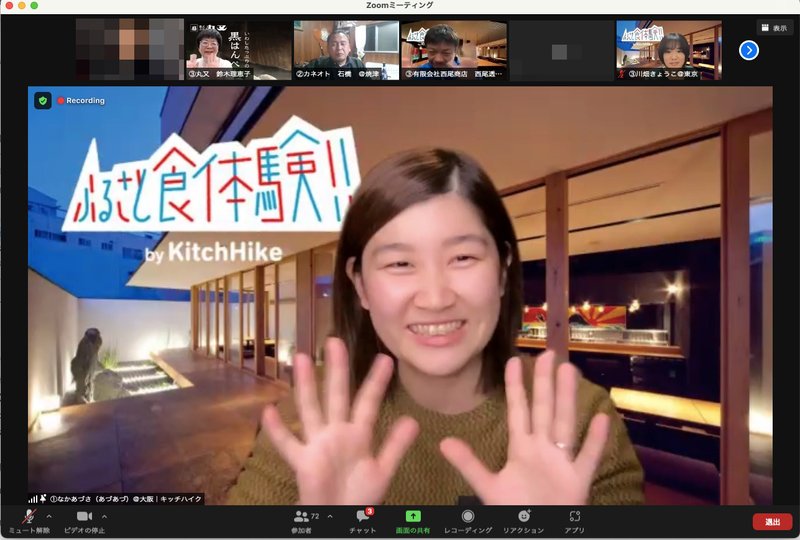The height and width of the screenshot is (540, 800).
Task: Click the recording button
Action: click(x=468, y=521)
